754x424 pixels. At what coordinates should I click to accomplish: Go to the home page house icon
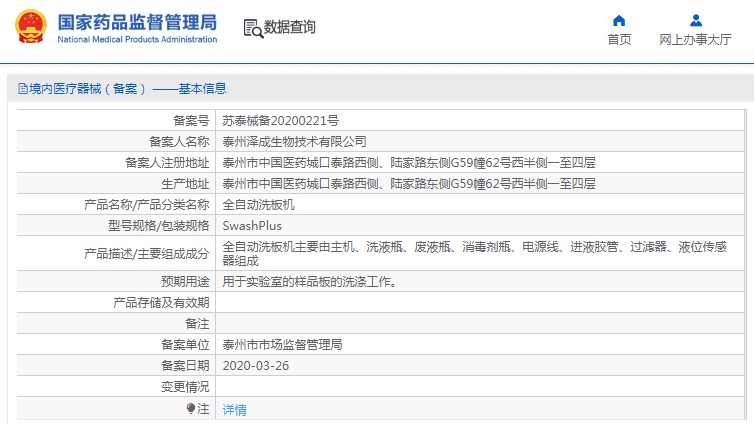pos(619,21)
